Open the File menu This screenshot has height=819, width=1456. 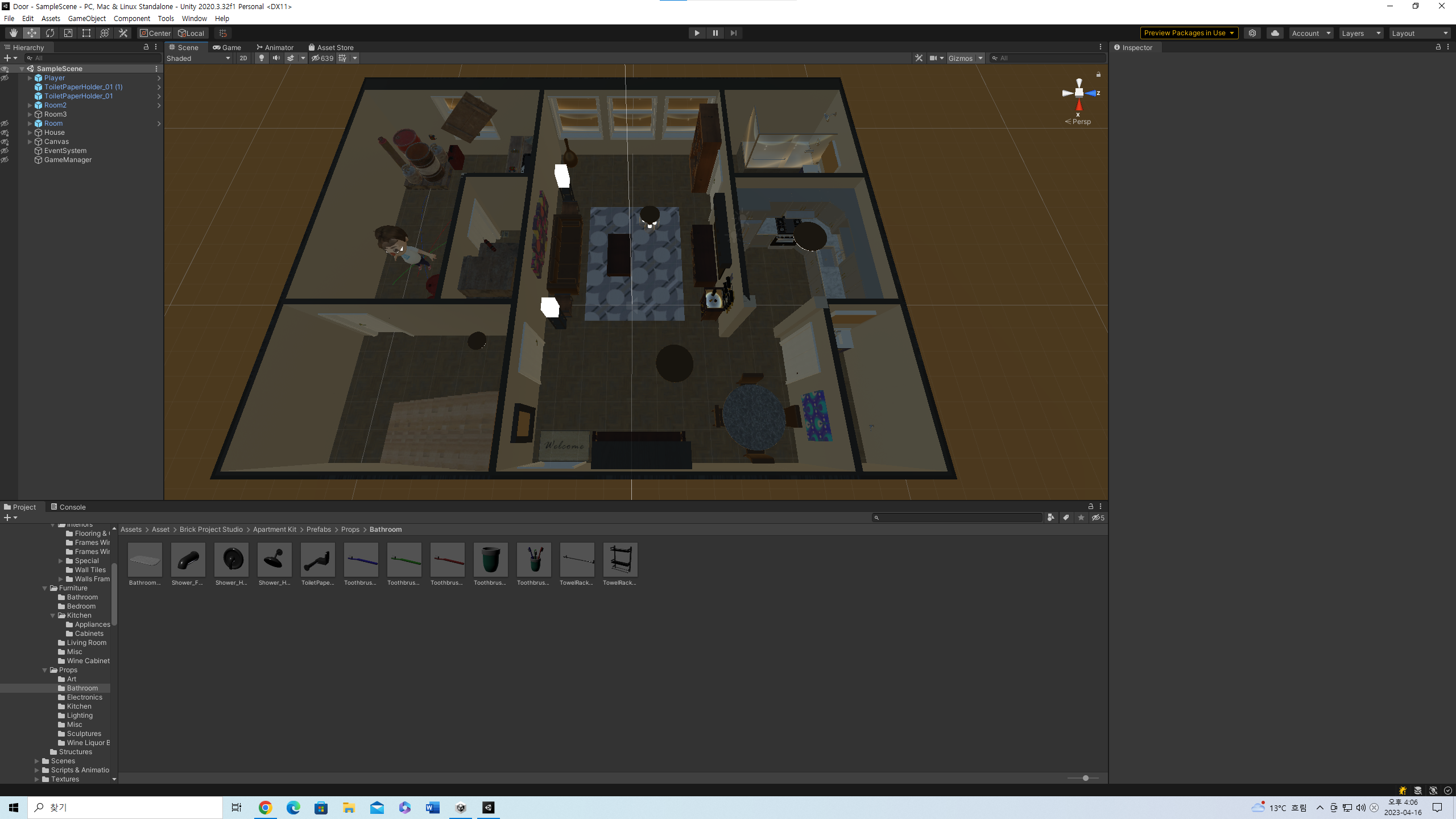9,18
